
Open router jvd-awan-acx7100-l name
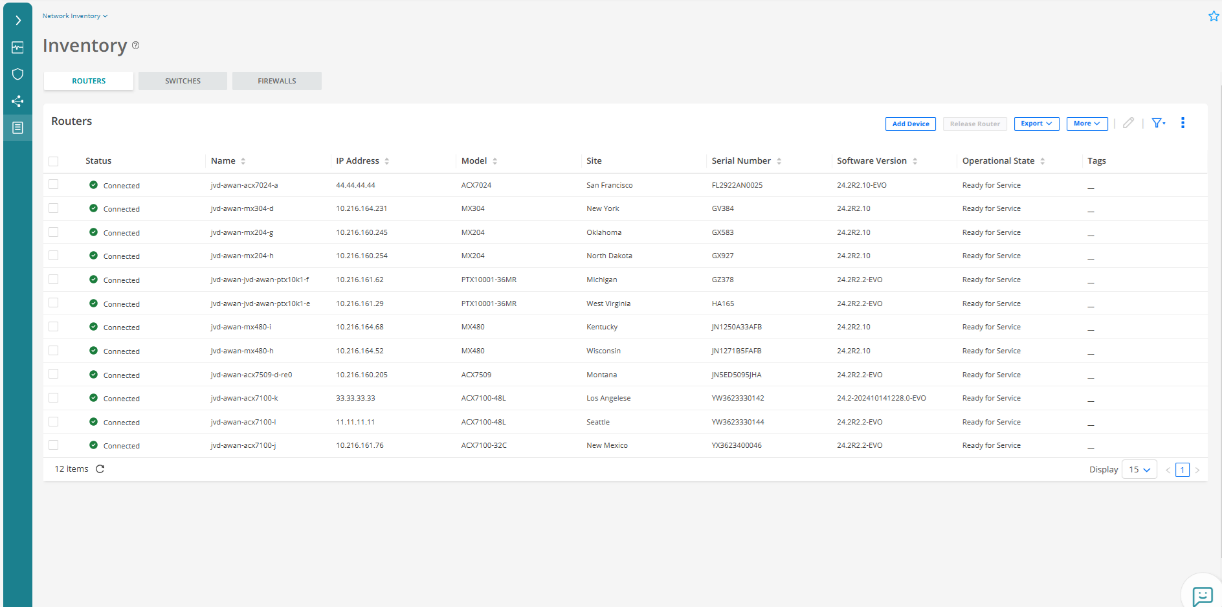[243, 422]
